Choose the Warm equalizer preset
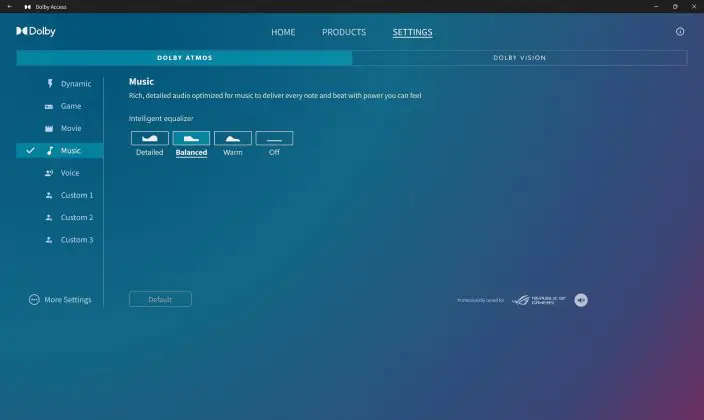 pos(233,138)
